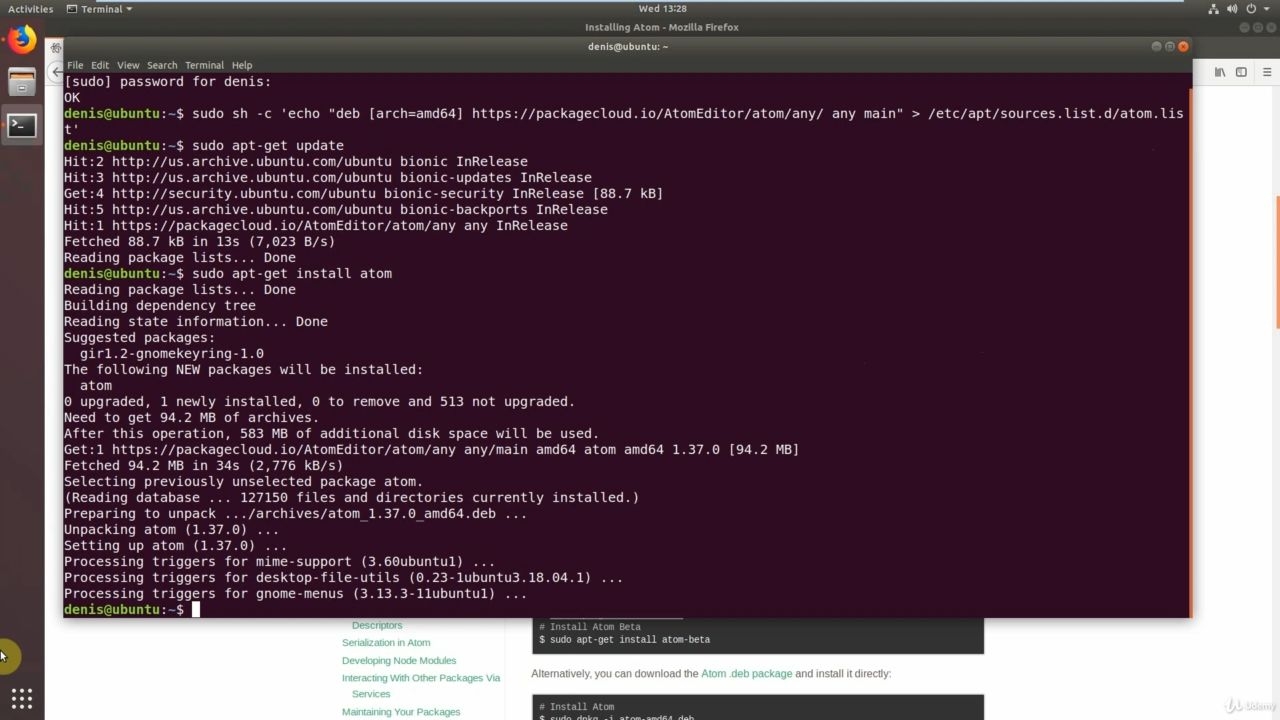Follow the Atom .deb package link
The image size is (1280, 720).
[746, 674]
